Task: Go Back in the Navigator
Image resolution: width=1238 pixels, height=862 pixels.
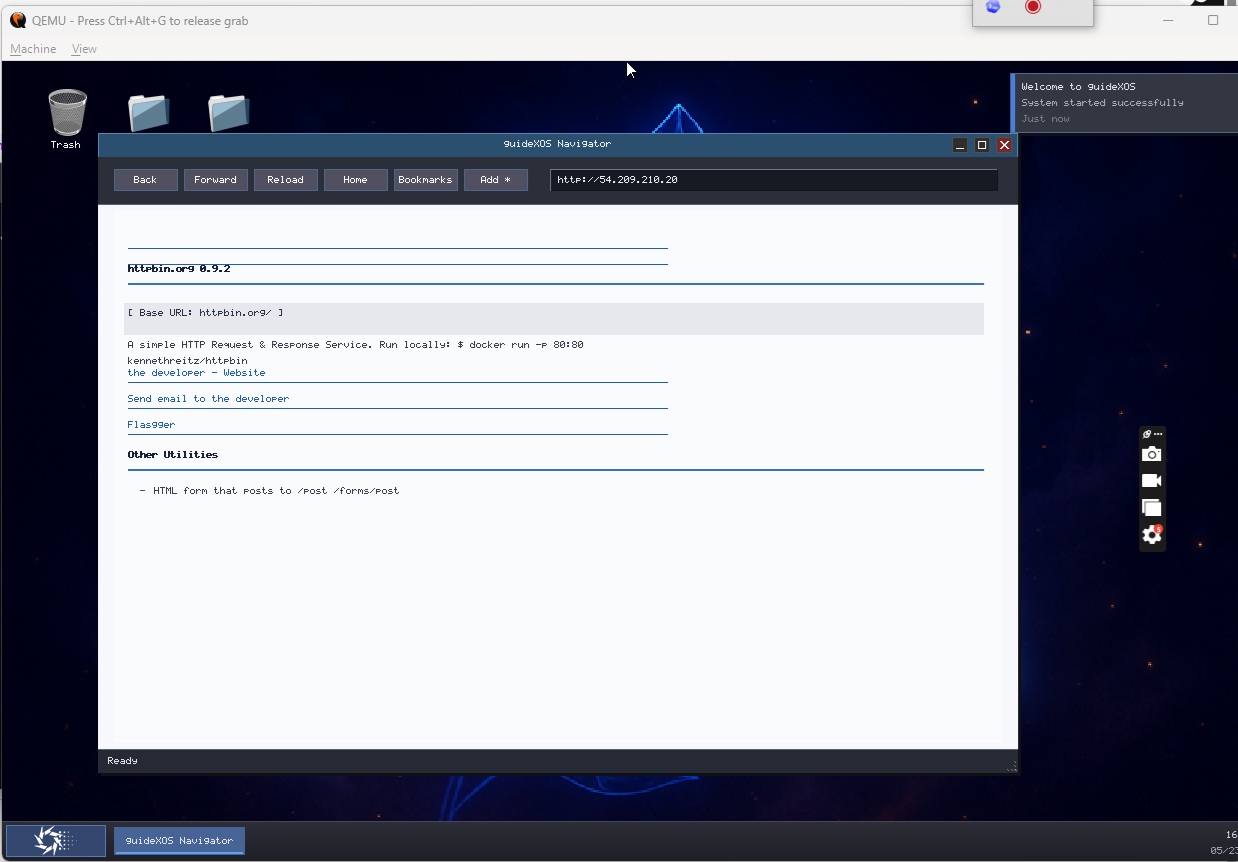Action: (x=146, y=180)
